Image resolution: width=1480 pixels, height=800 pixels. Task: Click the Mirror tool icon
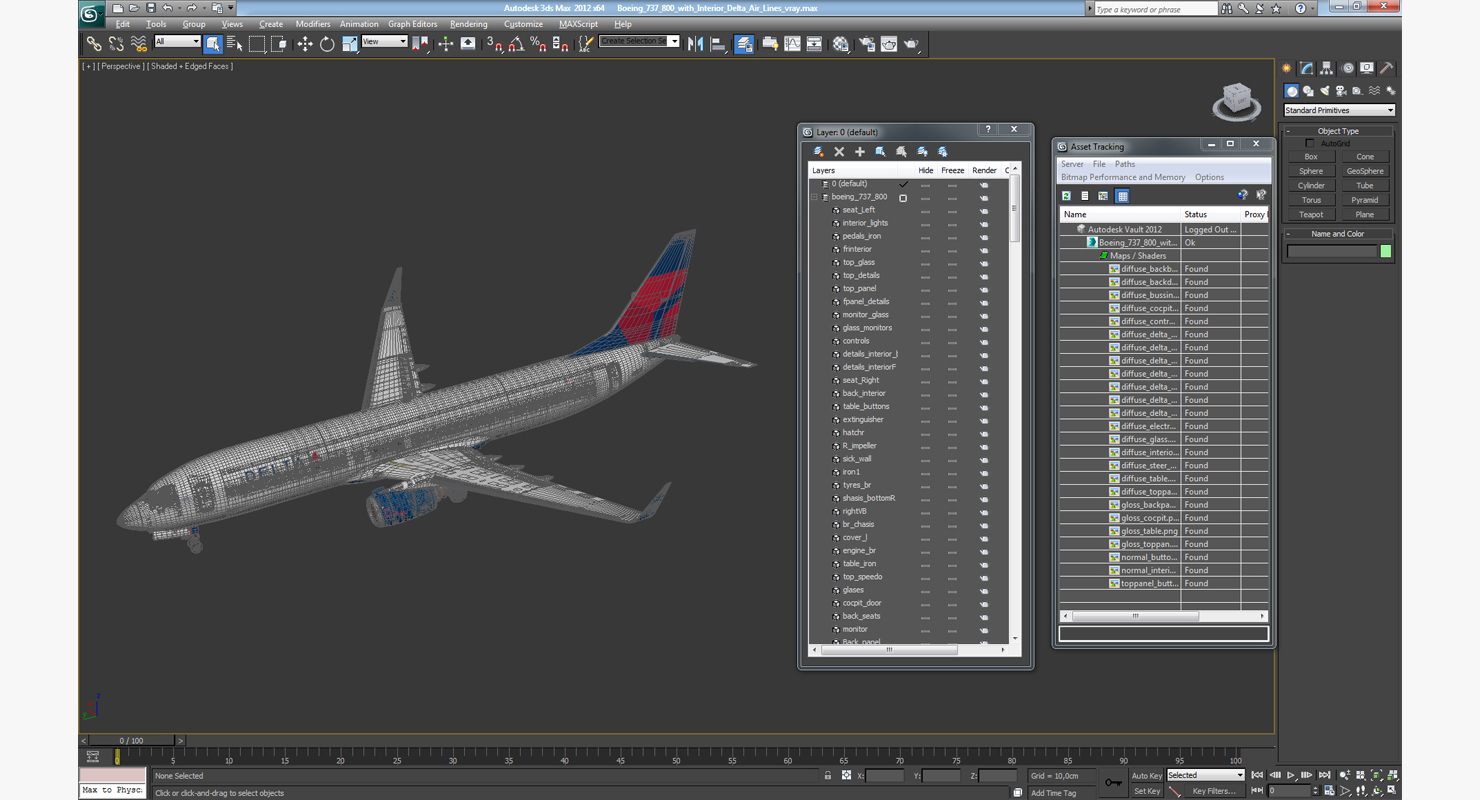(x=696, y=43)
